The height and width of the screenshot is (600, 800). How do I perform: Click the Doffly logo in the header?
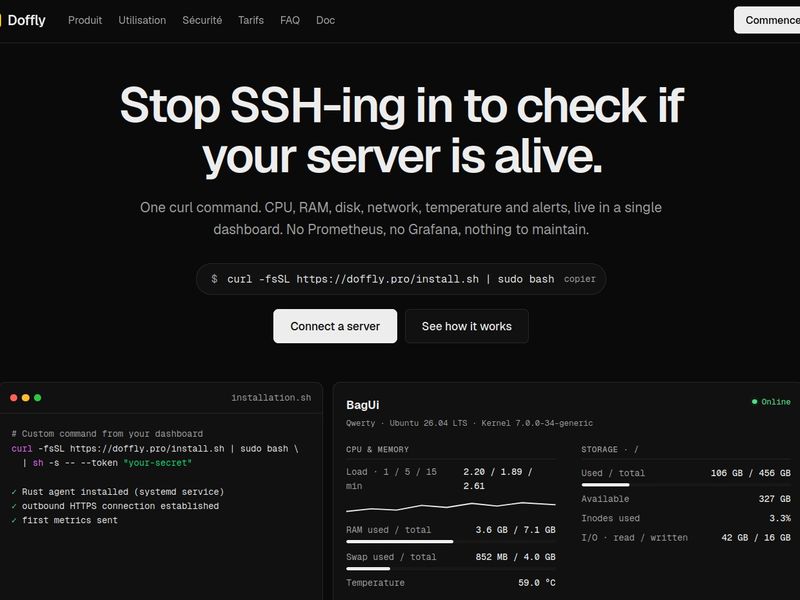tap(23, 20)
